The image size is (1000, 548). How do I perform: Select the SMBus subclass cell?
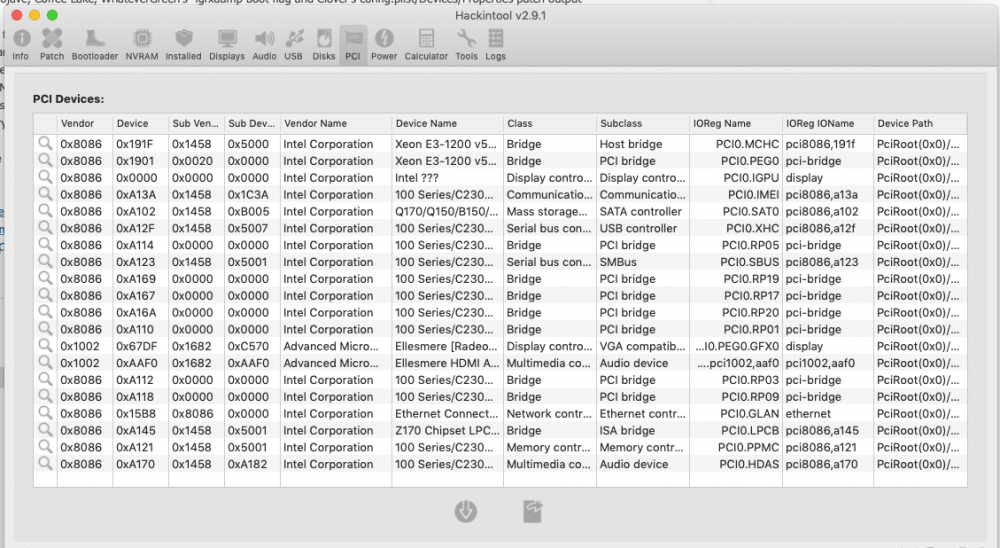617,262
